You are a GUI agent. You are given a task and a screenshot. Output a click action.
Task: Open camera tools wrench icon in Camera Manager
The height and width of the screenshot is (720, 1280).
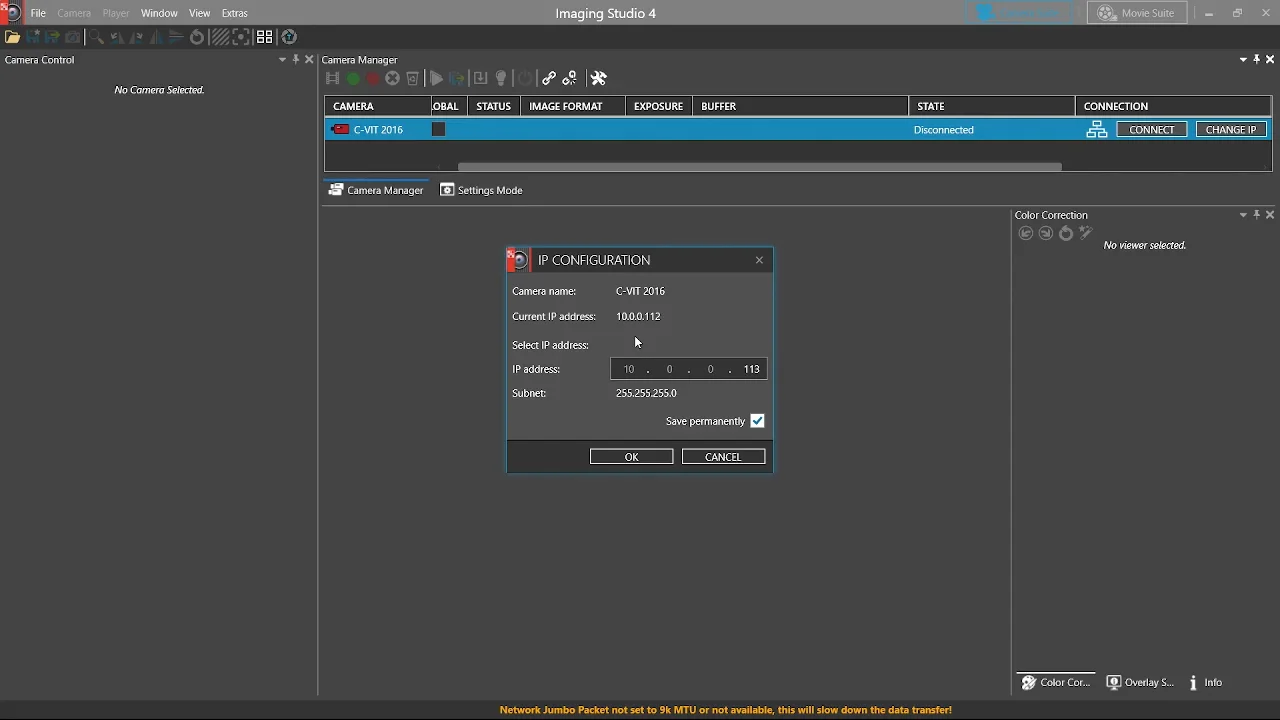pyautogui.click(x=599, y=78)
